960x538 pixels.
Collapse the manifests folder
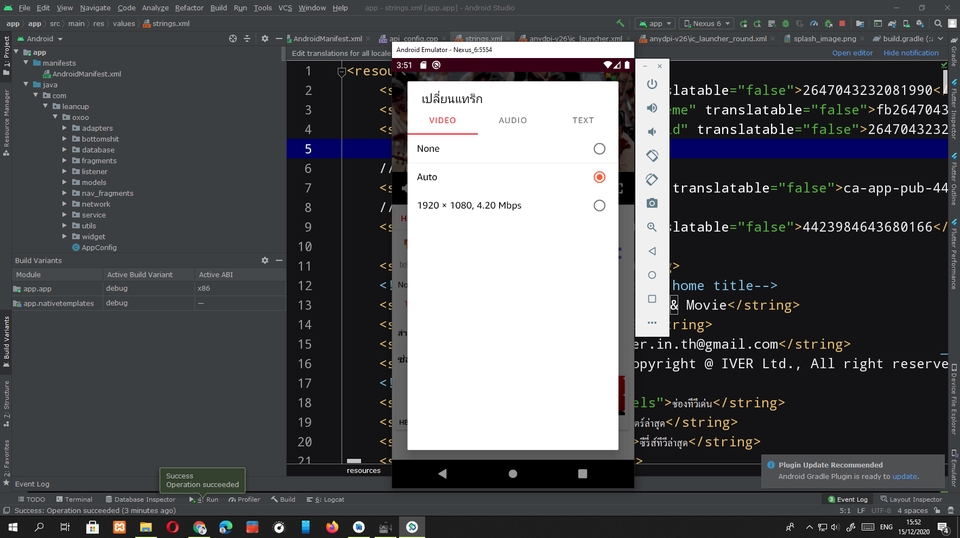(26, 63)
